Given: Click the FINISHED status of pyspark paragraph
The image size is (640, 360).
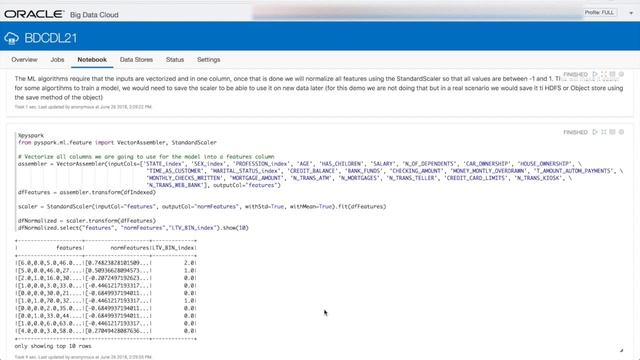Looking at the screenshot, I should 576,132.
